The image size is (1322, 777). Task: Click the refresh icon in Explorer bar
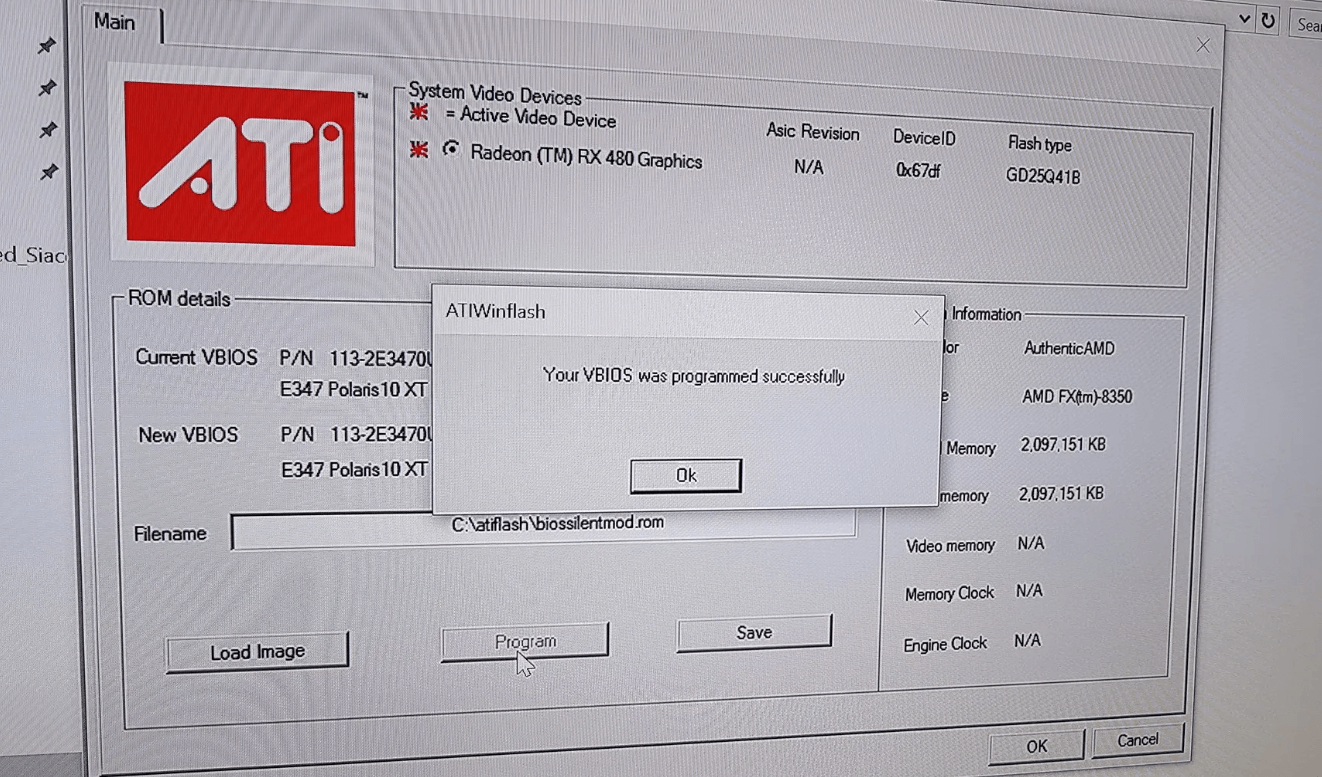1268,20
